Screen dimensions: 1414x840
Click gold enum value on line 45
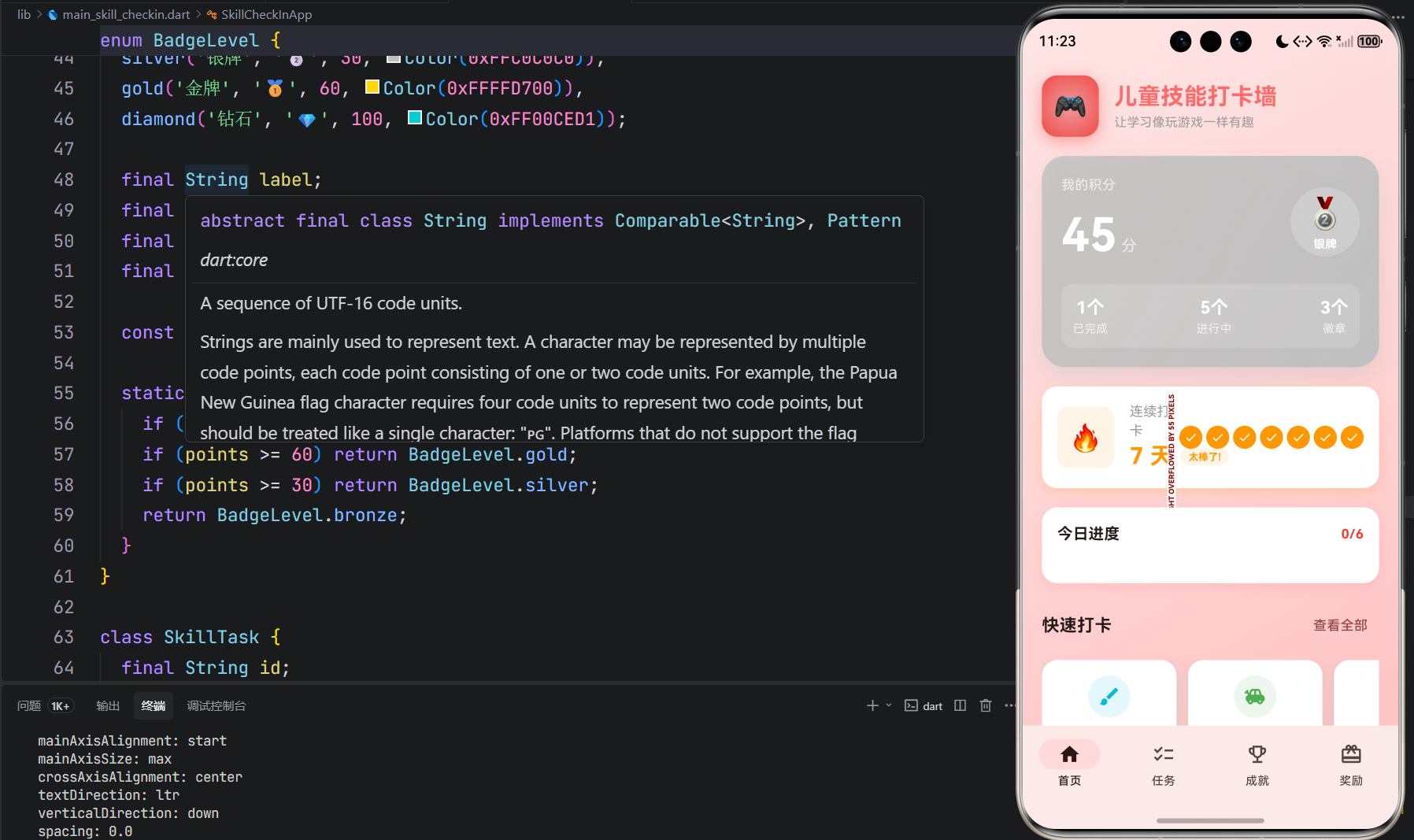143,88
